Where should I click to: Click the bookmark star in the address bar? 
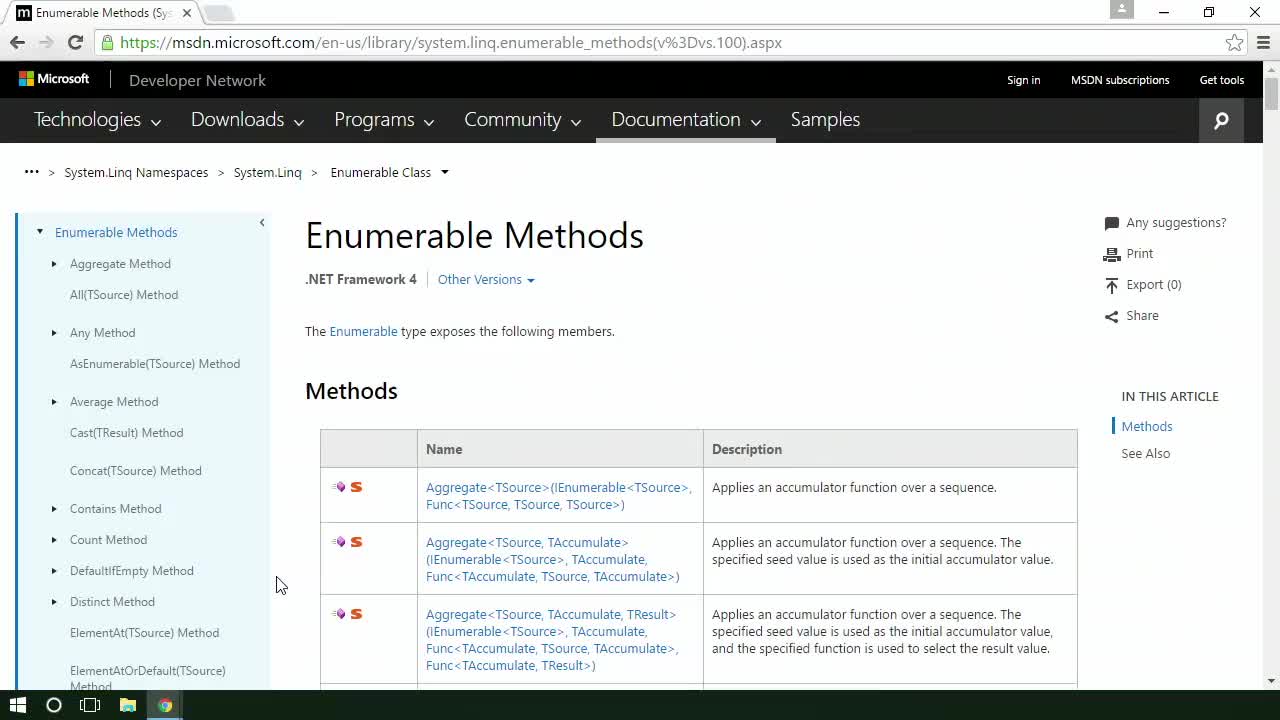click(x=1233, y=43)
